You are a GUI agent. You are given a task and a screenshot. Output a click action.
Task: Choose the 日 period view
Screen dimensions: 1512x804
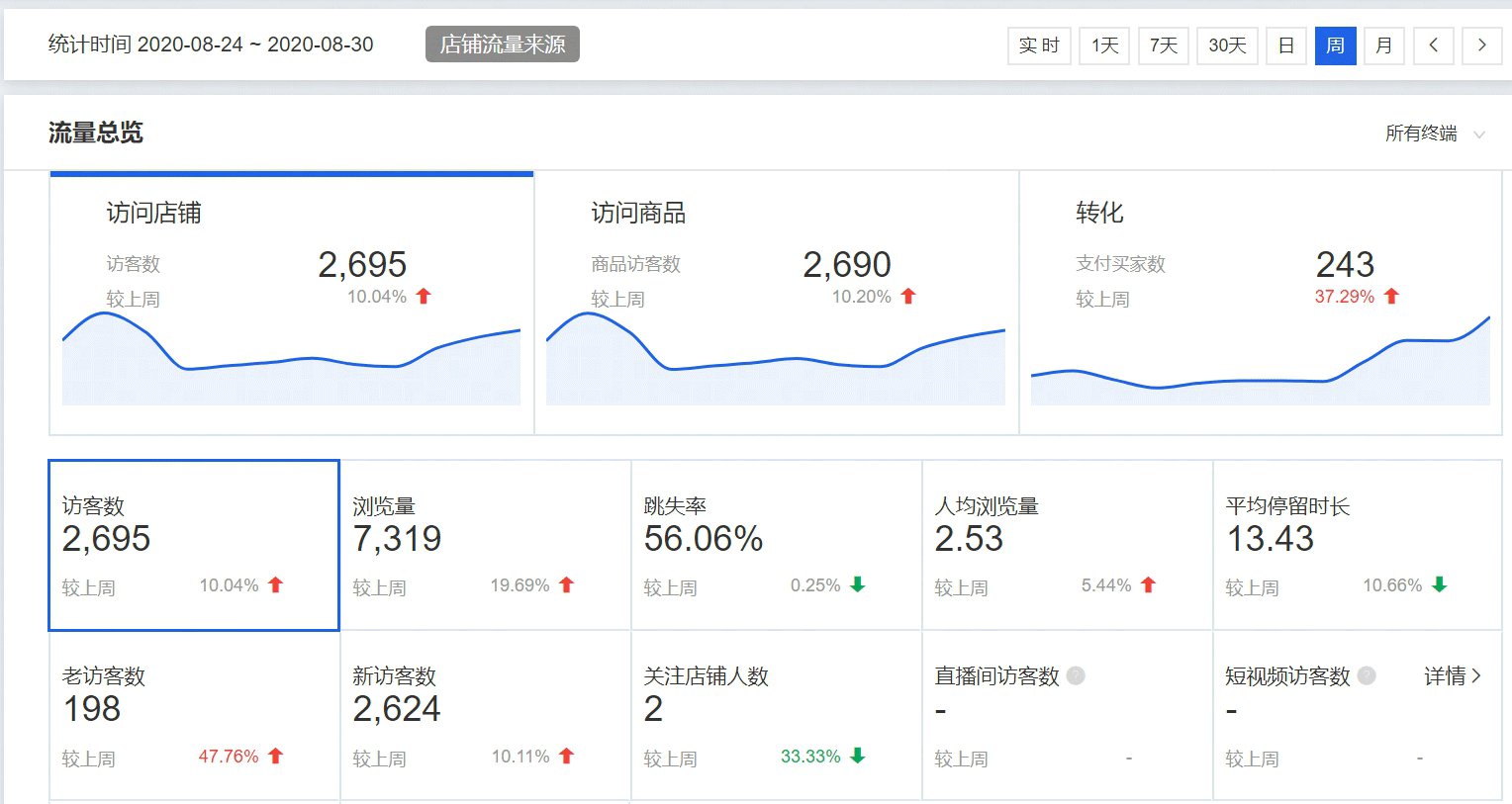(x=1286, y=45)
